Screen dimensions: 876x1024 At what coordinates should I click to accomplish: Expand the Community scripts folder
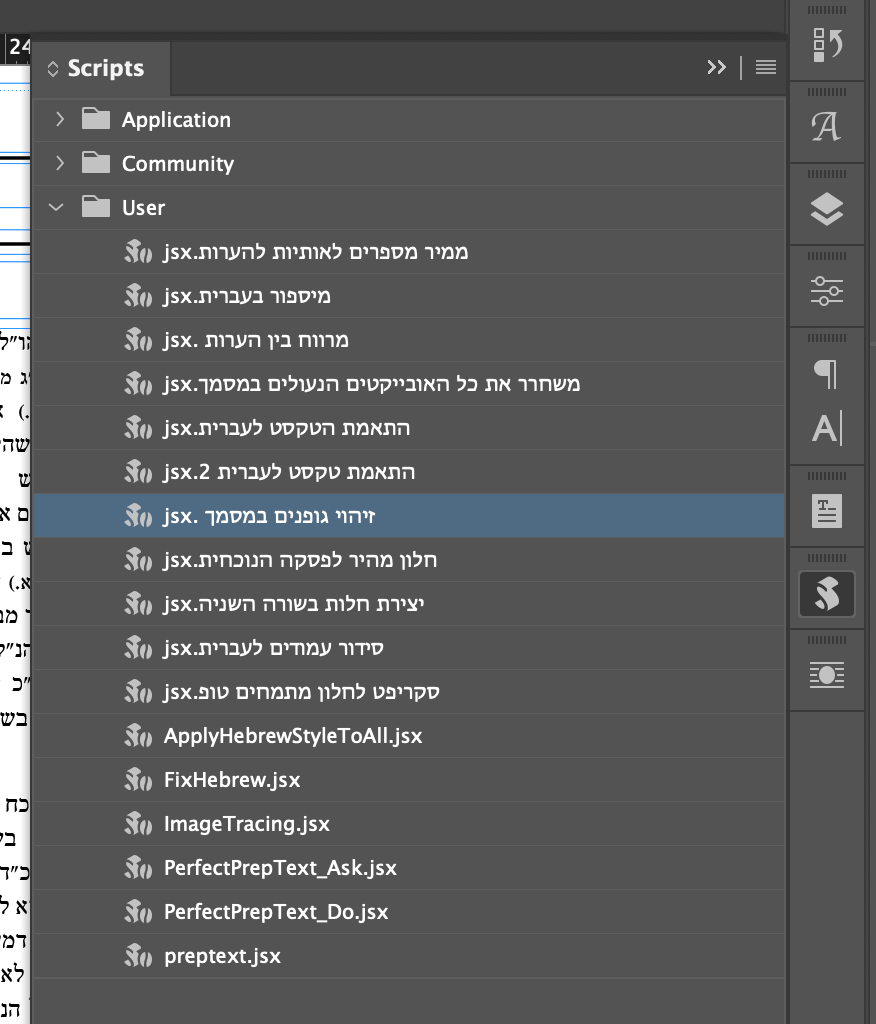60,163
